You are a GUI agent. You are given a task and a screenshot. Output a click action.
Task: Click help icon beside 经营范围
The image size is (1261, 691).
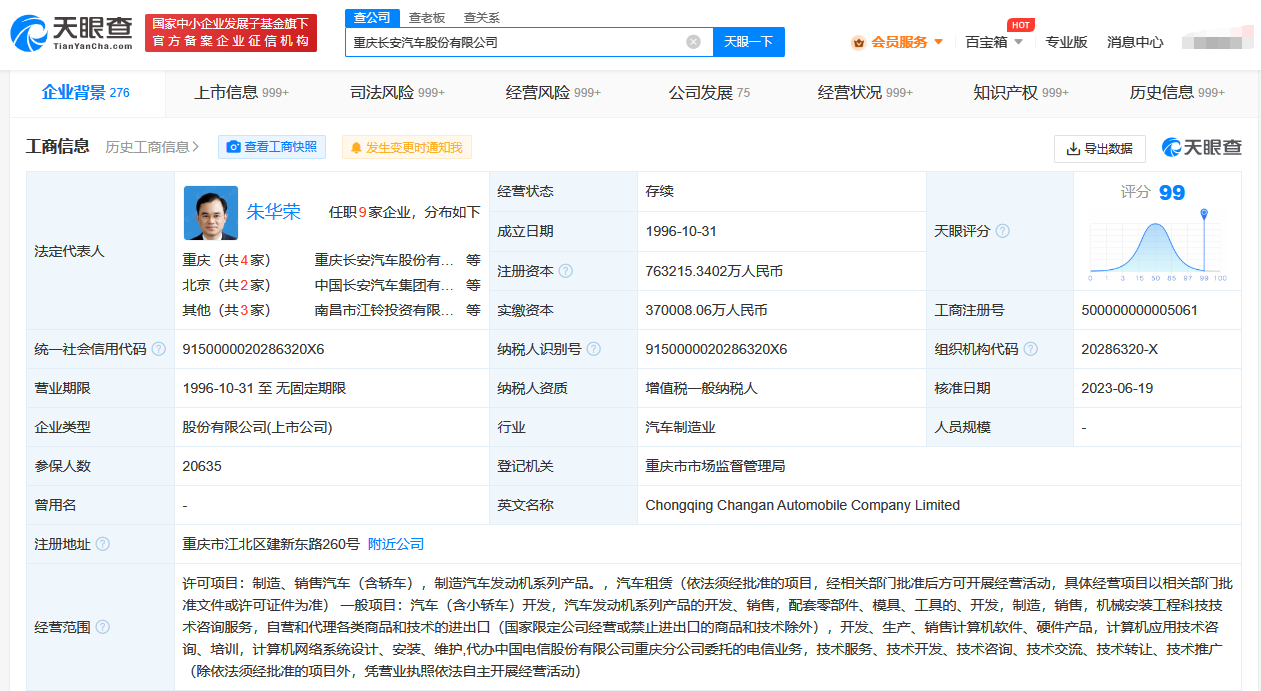click(x=102, y=627)
